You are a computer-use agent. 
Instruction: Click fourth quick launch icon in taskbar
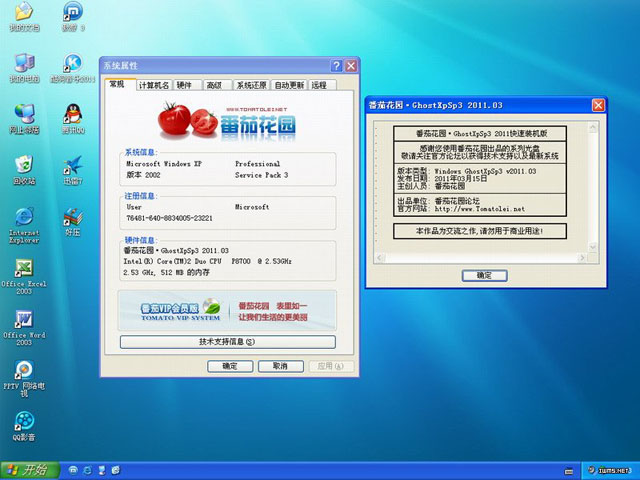pyautogui.click(x=116, y=470)
